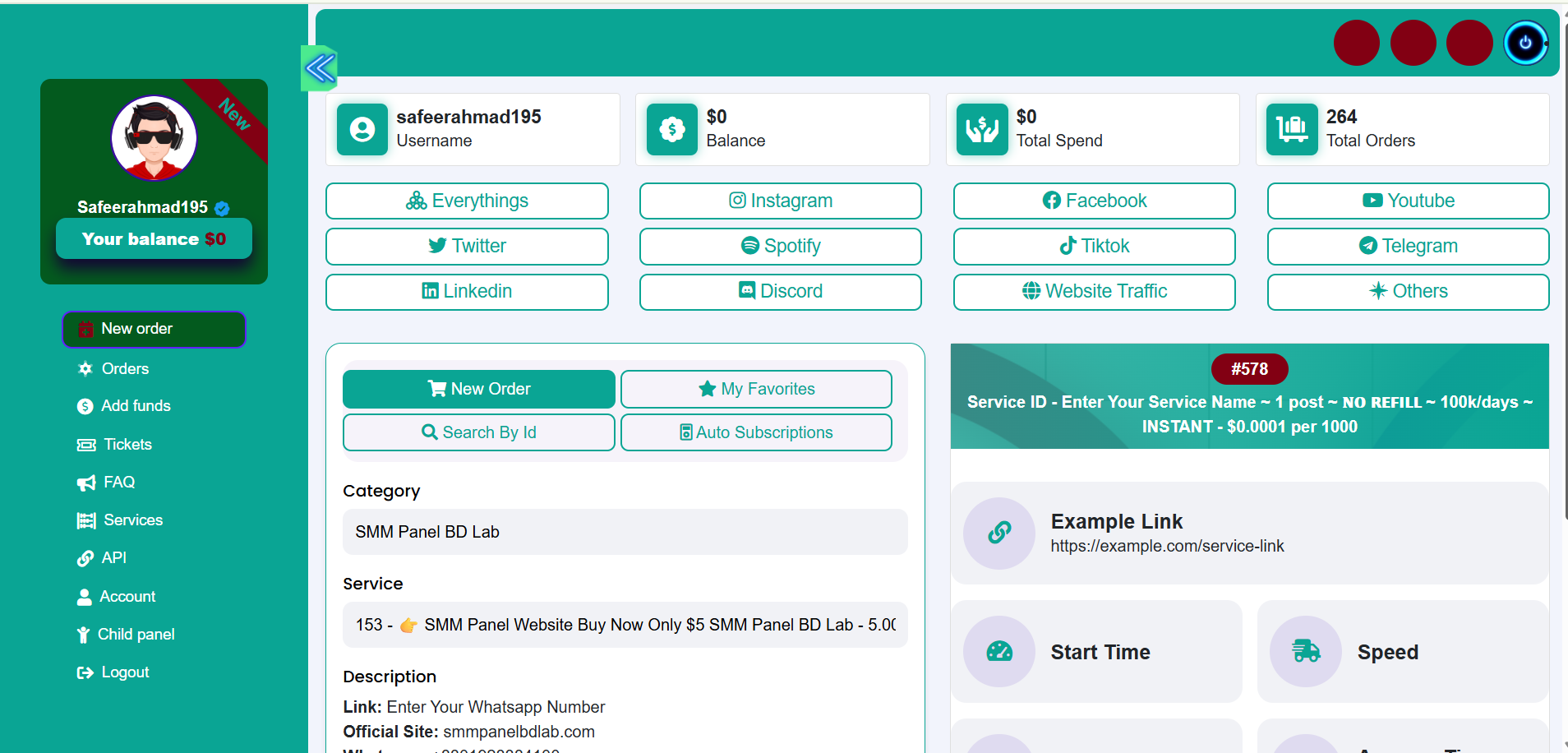
Task: Click the #578 service ID badge
Action: point(1250,369)
